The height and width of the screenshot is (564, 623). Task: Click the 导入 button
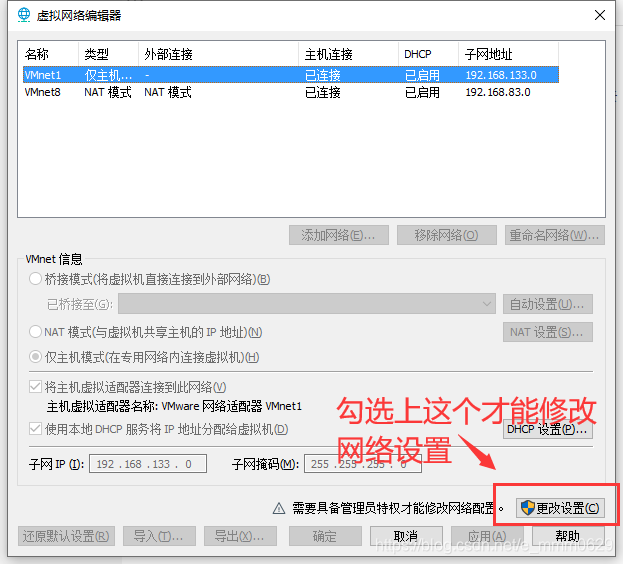159,536
